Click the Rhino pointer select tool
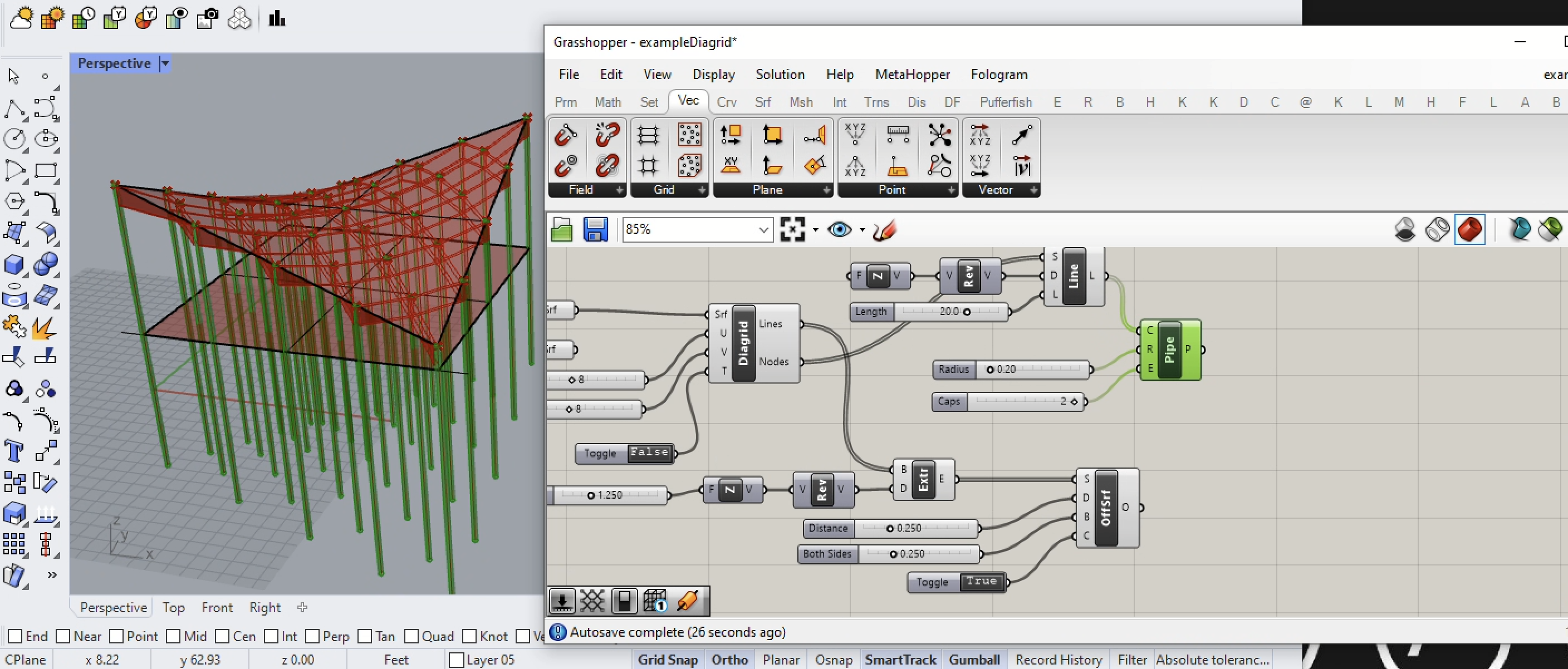The image size is (1568, 669). pos(14,76)
